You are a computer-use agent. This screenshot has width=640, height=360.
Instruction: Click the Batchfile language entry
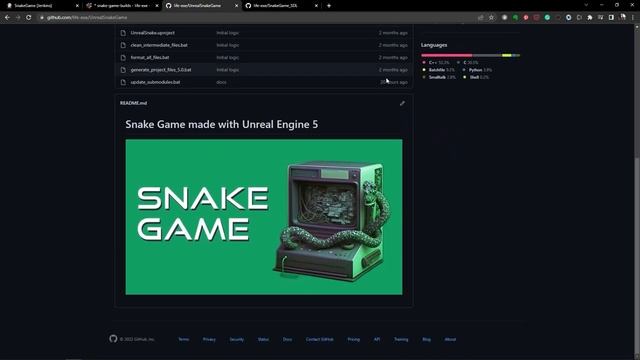pyautogui.click(x=438, y=70)
